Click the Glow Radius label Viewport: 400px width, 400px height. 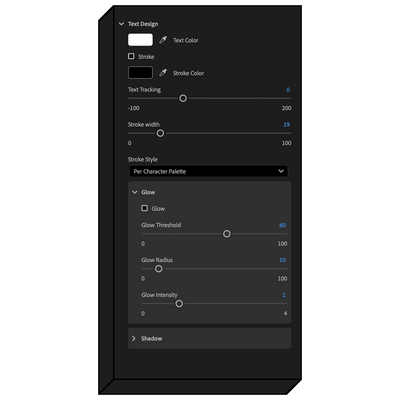pyautogui.click(x=157, y=260)
